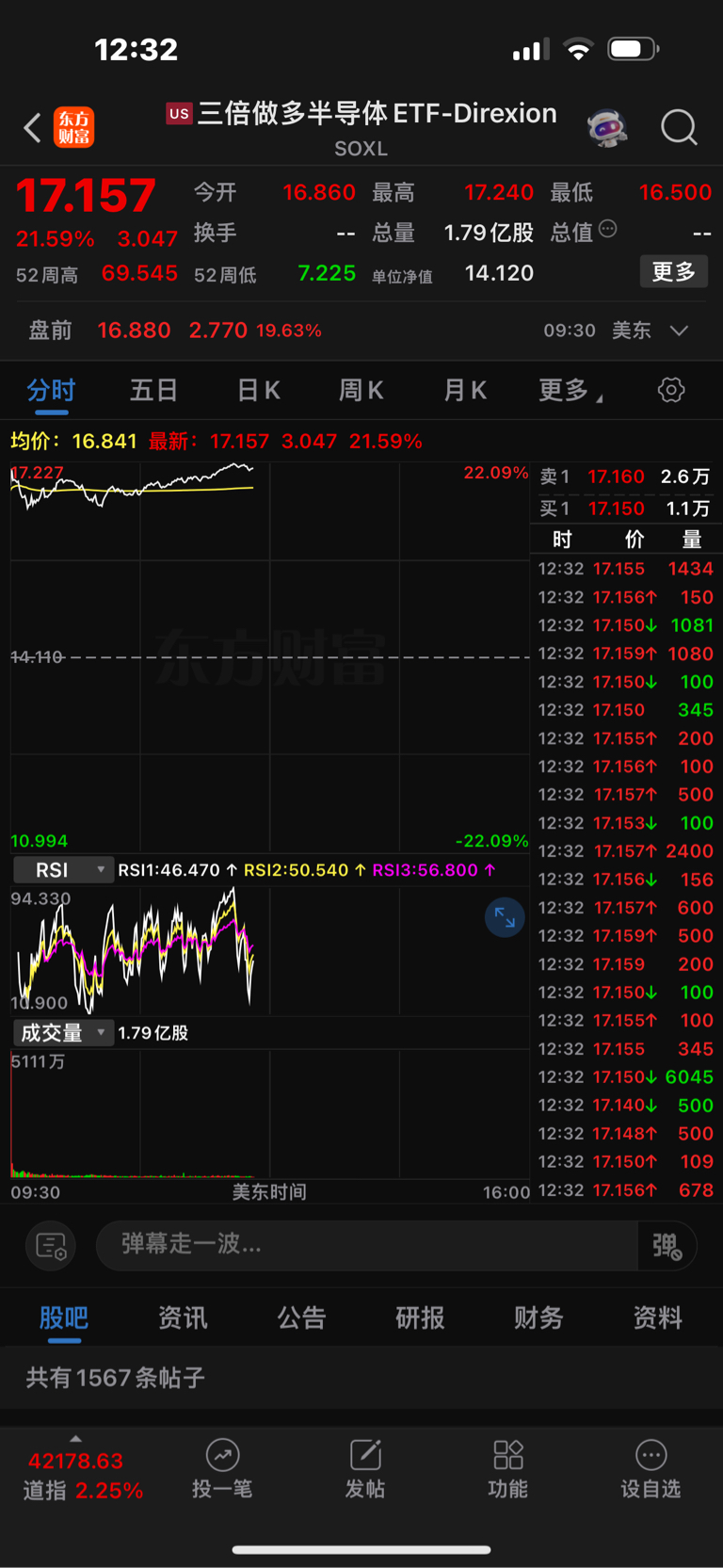Tap the US market badge
This screenshot has width=723, height=1568.
[179, 114]
